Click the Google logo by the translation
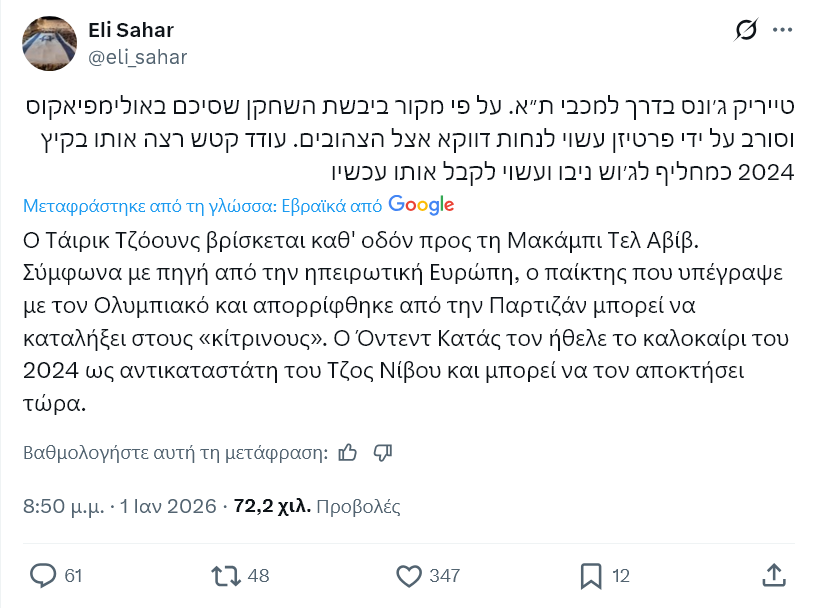 point(421,204)
